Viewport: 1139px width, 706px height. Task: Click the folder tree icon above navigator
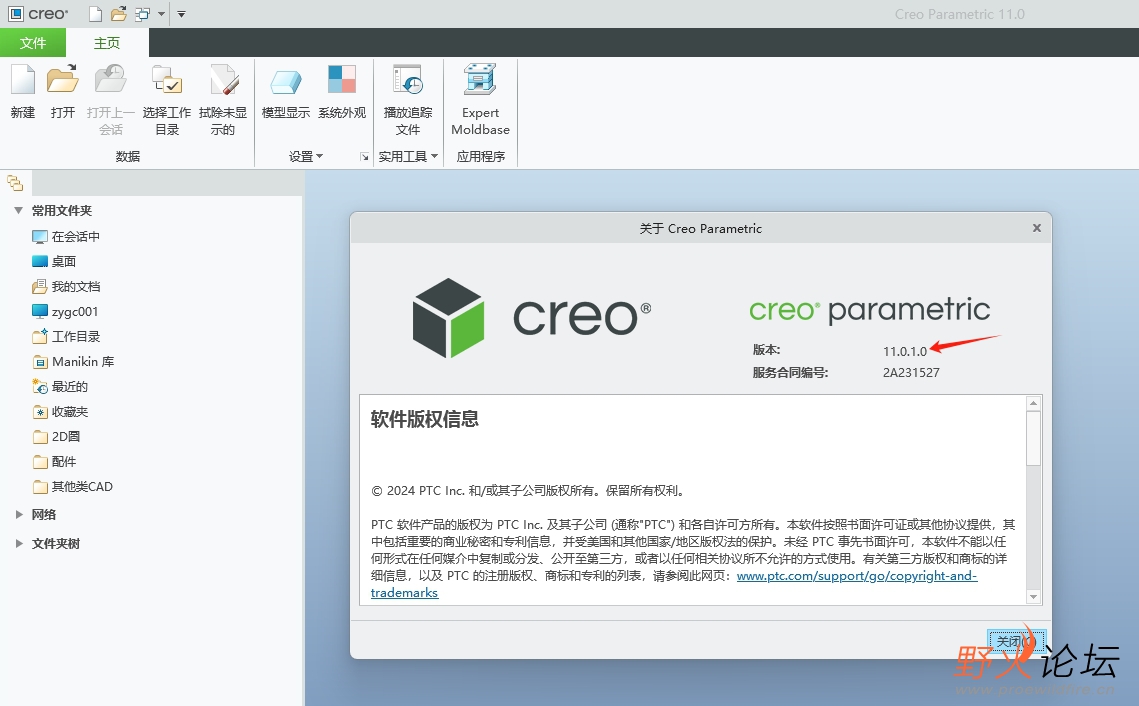point(15,183)
